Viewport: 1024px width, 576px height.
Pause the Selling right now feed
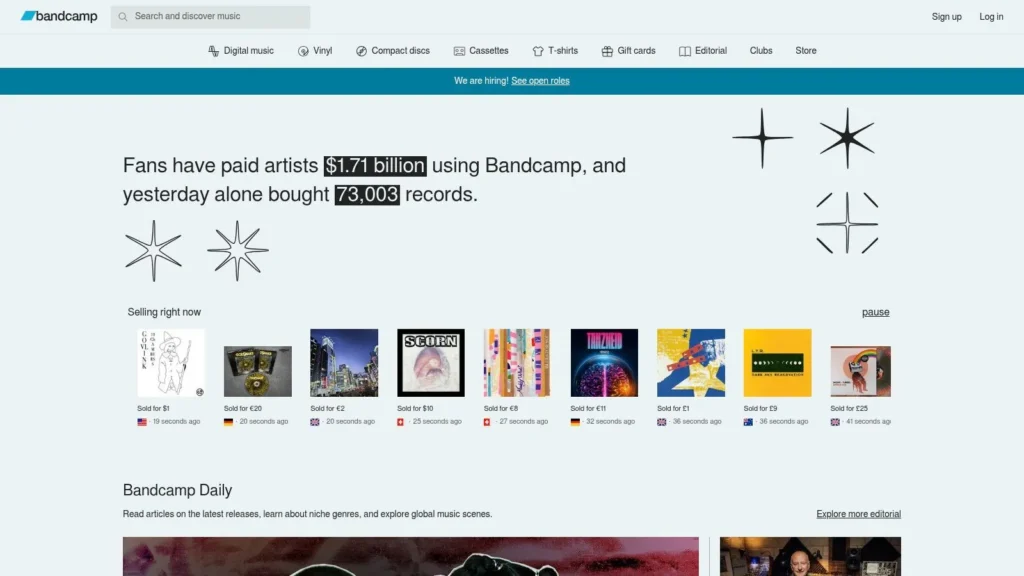(x=875, y=312)
